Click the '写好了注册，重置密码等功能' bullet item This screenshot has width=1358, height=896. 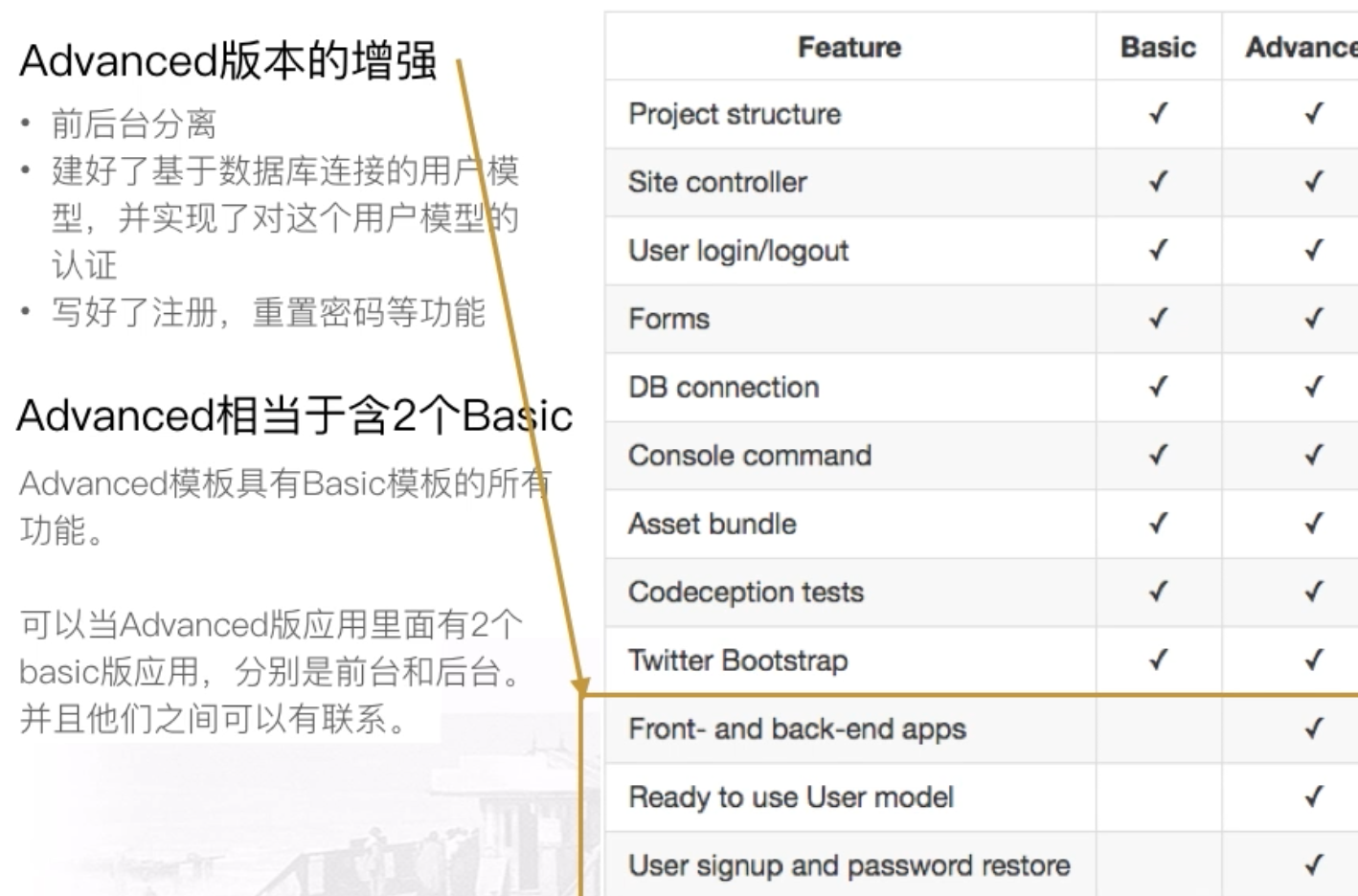pos(268,312)
